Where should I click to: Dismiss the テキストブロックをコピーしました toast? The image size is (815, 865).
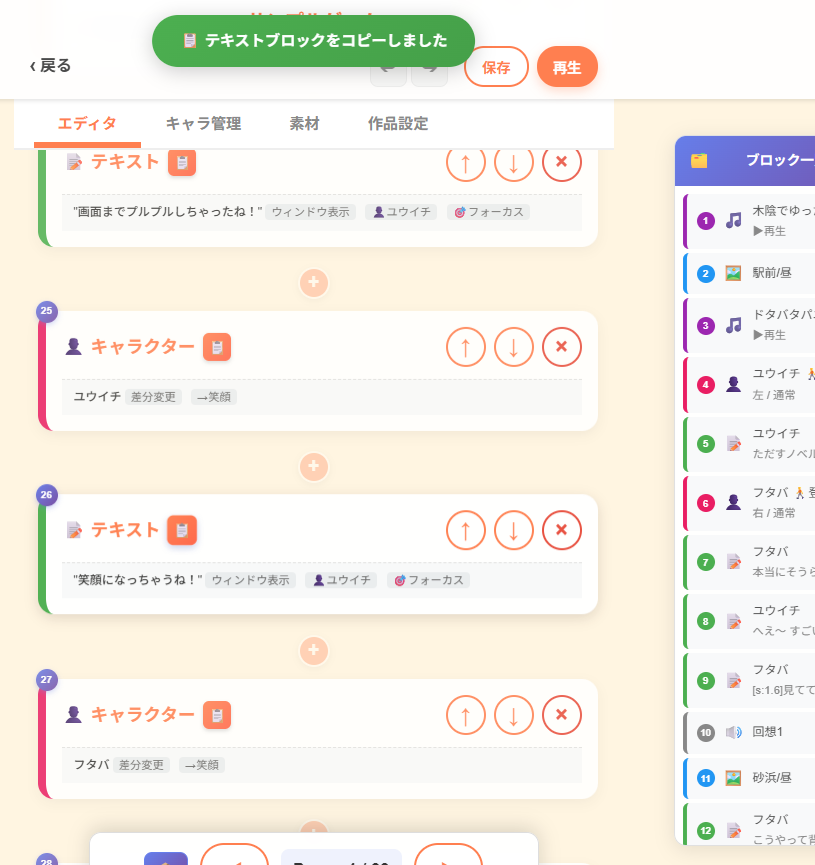pos(313,41)
